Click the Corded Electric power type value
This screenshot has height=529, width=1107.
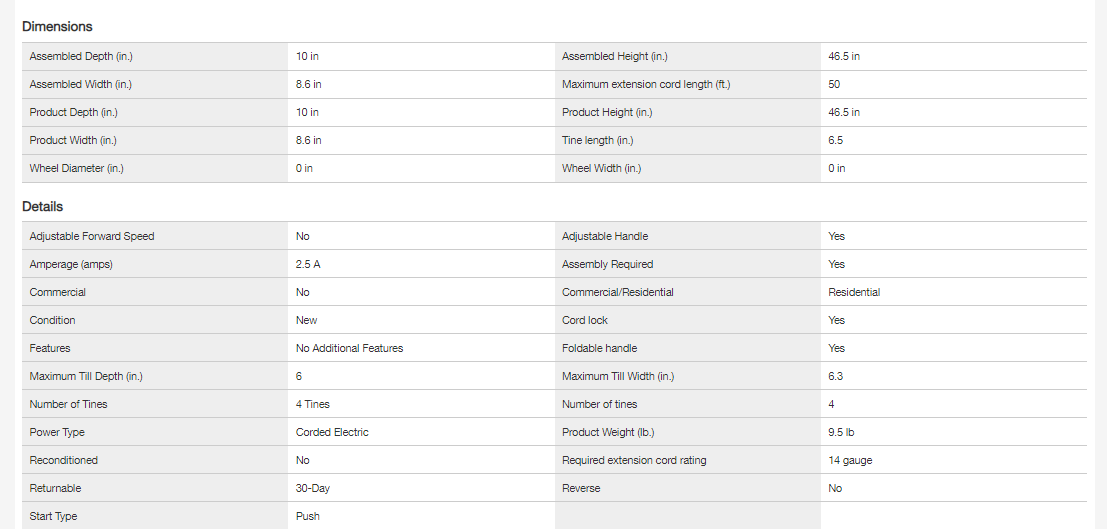332,433
